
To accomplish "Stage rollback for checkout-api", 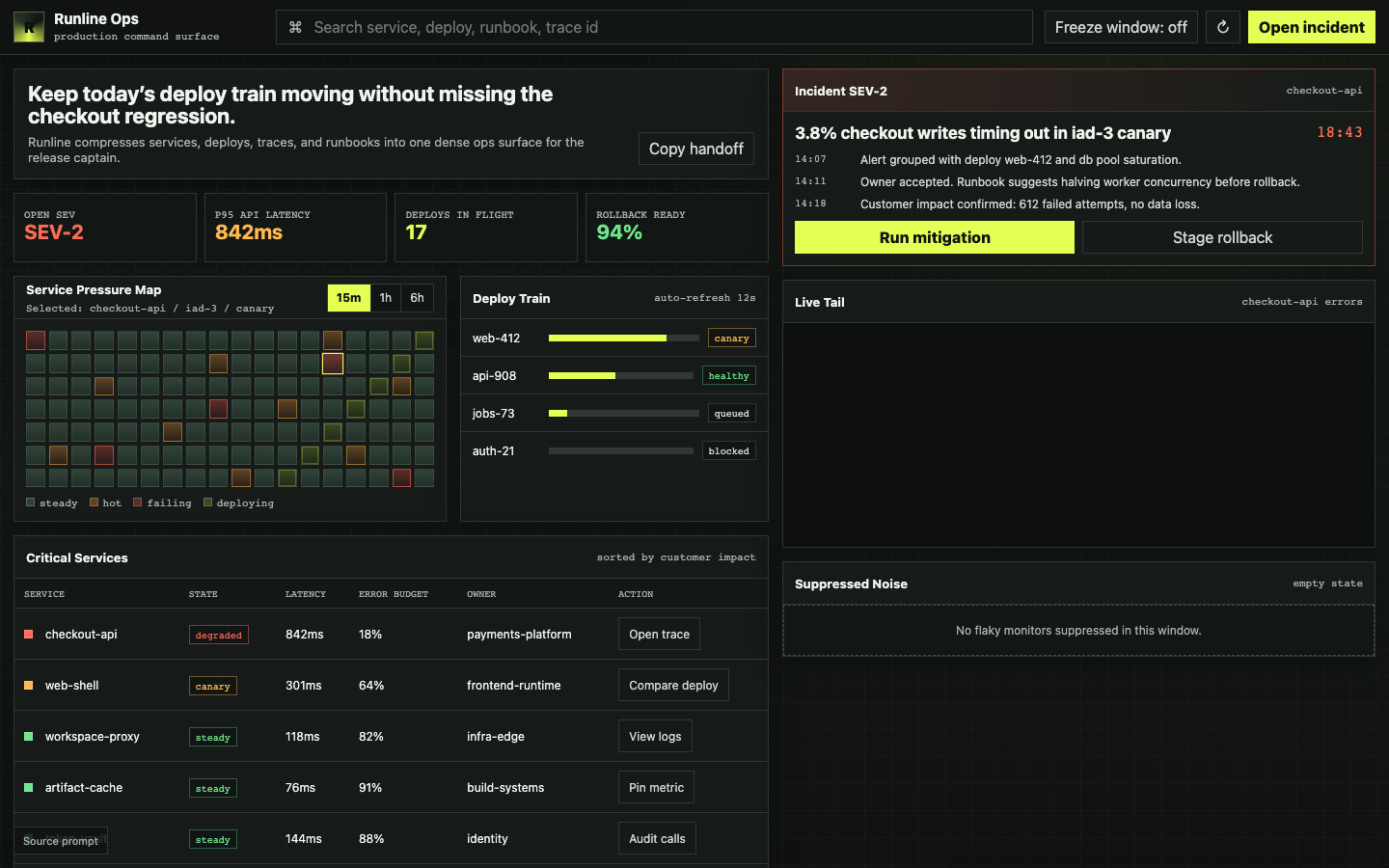I will point(1222,237).
